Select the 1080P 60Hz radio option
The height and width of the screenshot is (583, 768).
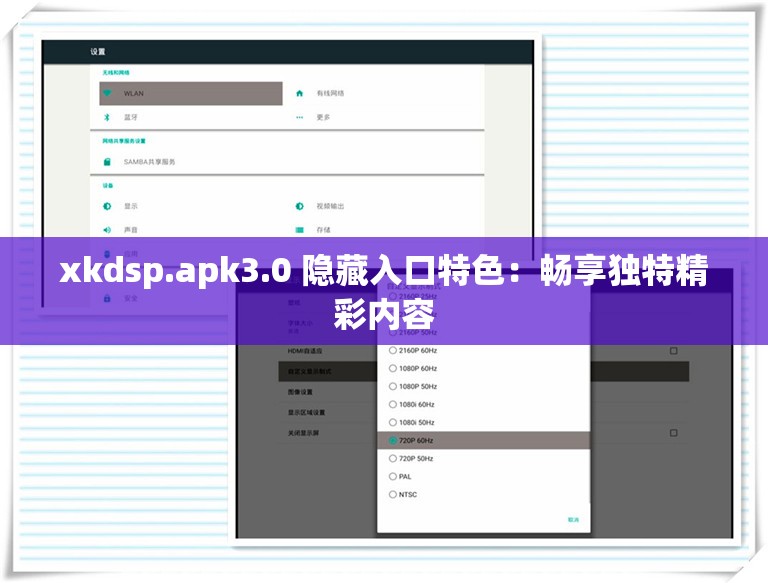click(392, 368)
